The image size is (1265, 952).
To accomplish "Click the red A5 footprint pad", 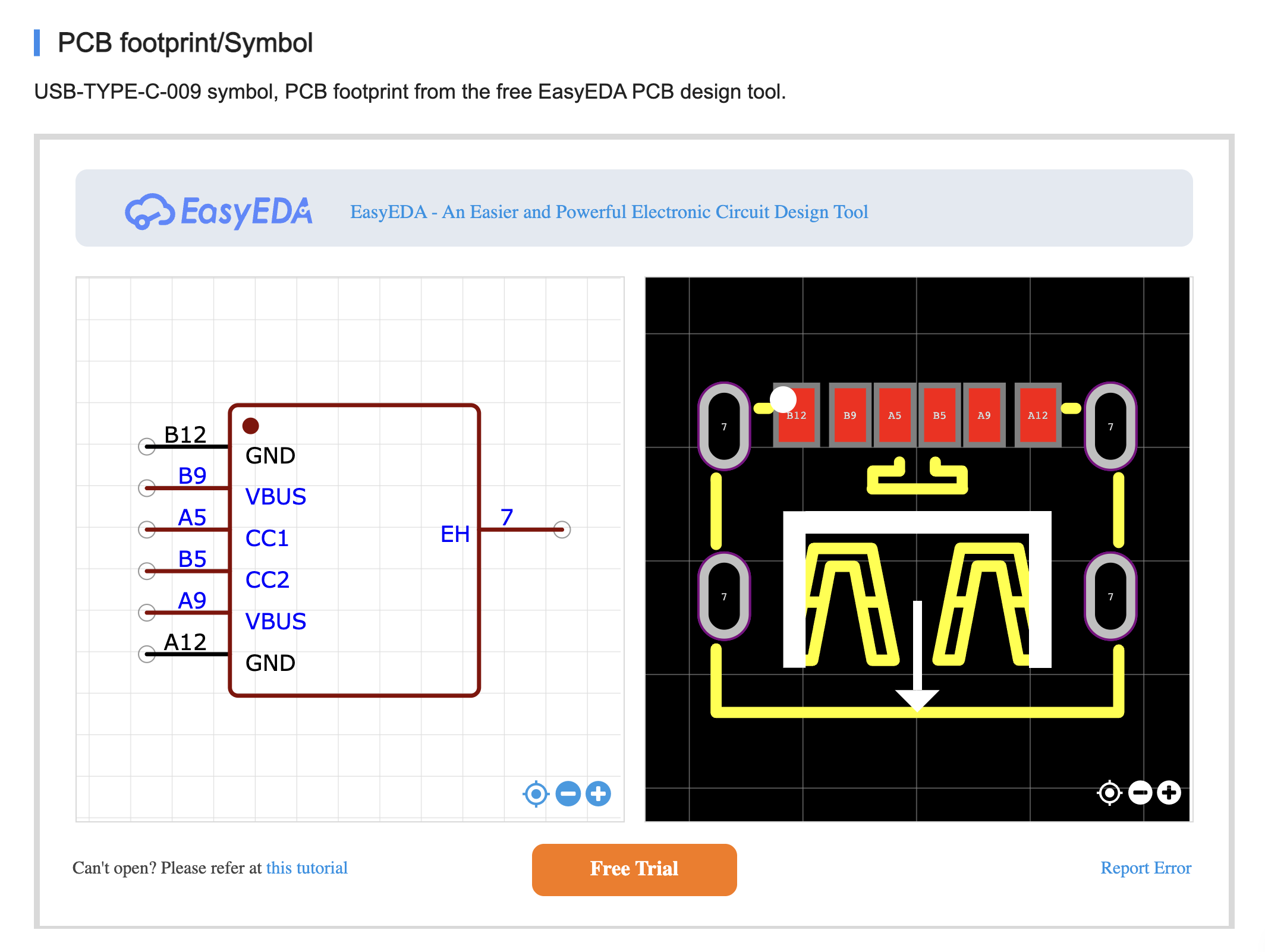I will pos(895,415).
